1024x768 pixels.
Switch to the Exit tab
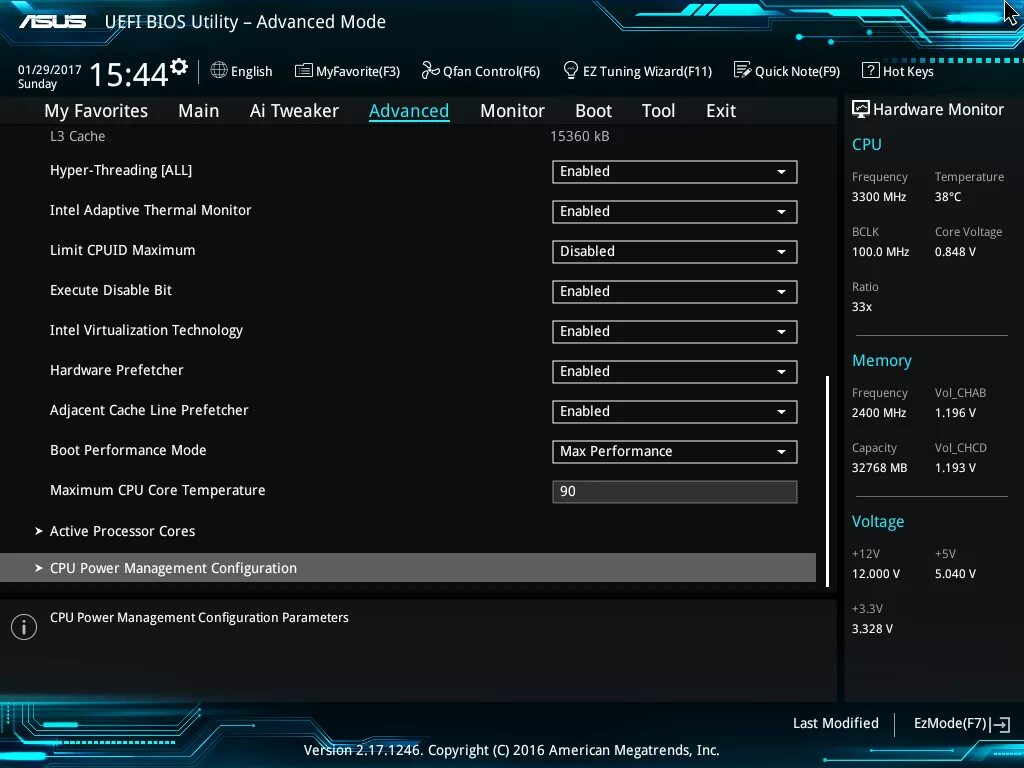(x=721, y=111)
